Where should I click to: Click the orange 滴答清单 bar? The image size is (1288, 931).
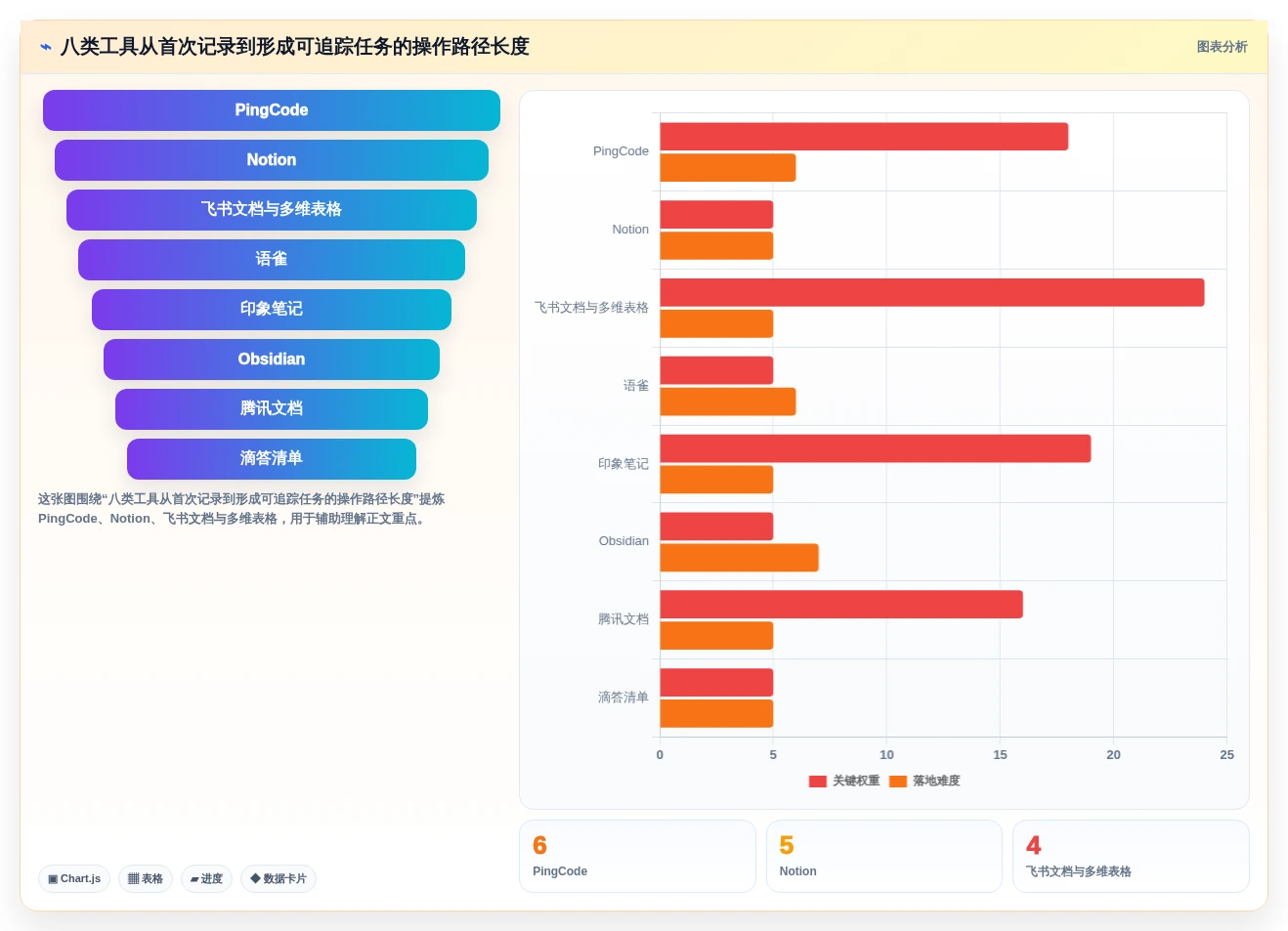(x=716, y=713)
